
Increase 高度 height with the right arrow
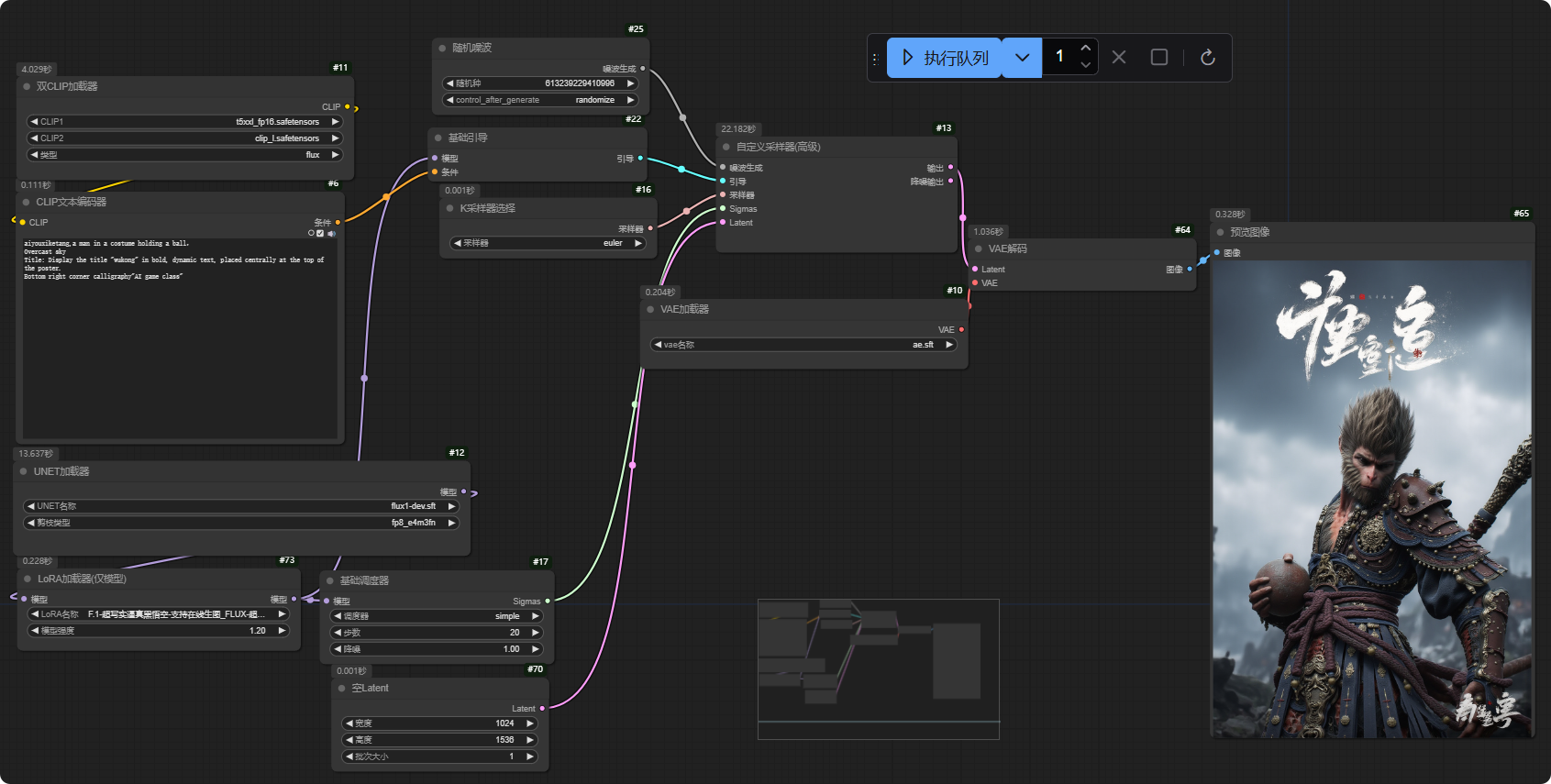530,740
